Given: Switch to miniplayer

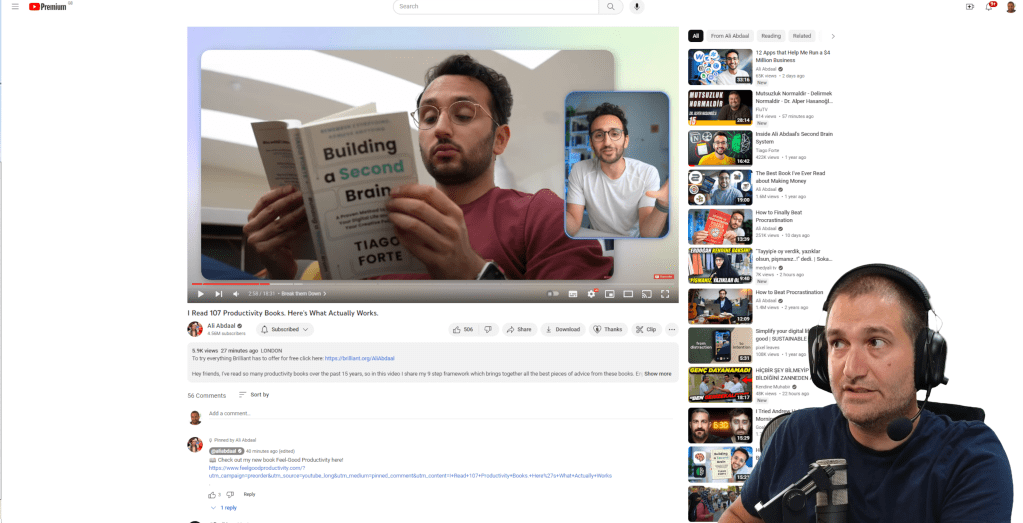Looking at the screenshot, I should [x=609, y=294].
